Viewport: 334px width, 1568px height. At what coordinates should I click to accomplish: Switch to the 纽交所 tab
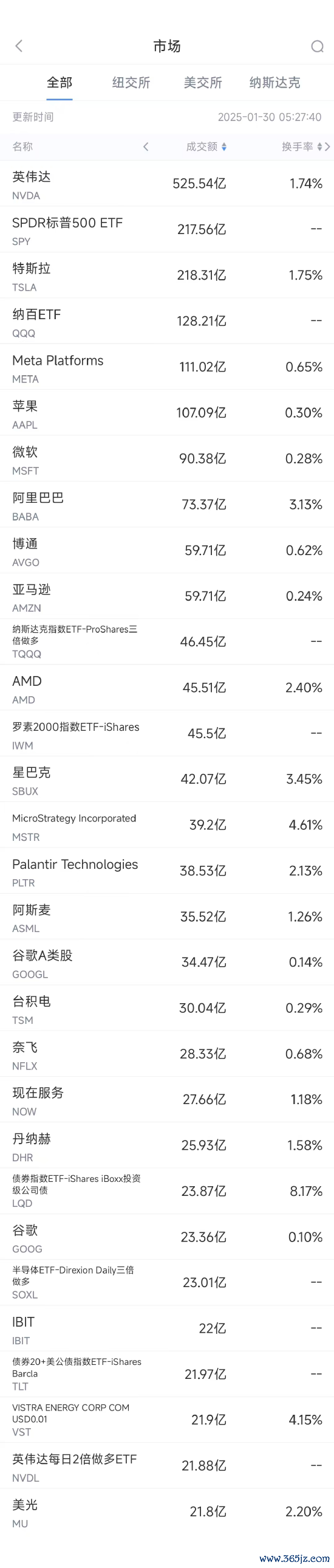[x=131, y=82]
